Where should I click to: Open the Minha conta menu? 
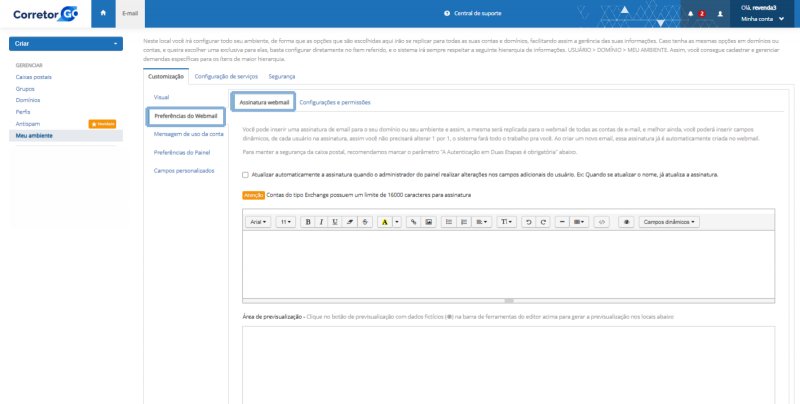tap(762, 19)
